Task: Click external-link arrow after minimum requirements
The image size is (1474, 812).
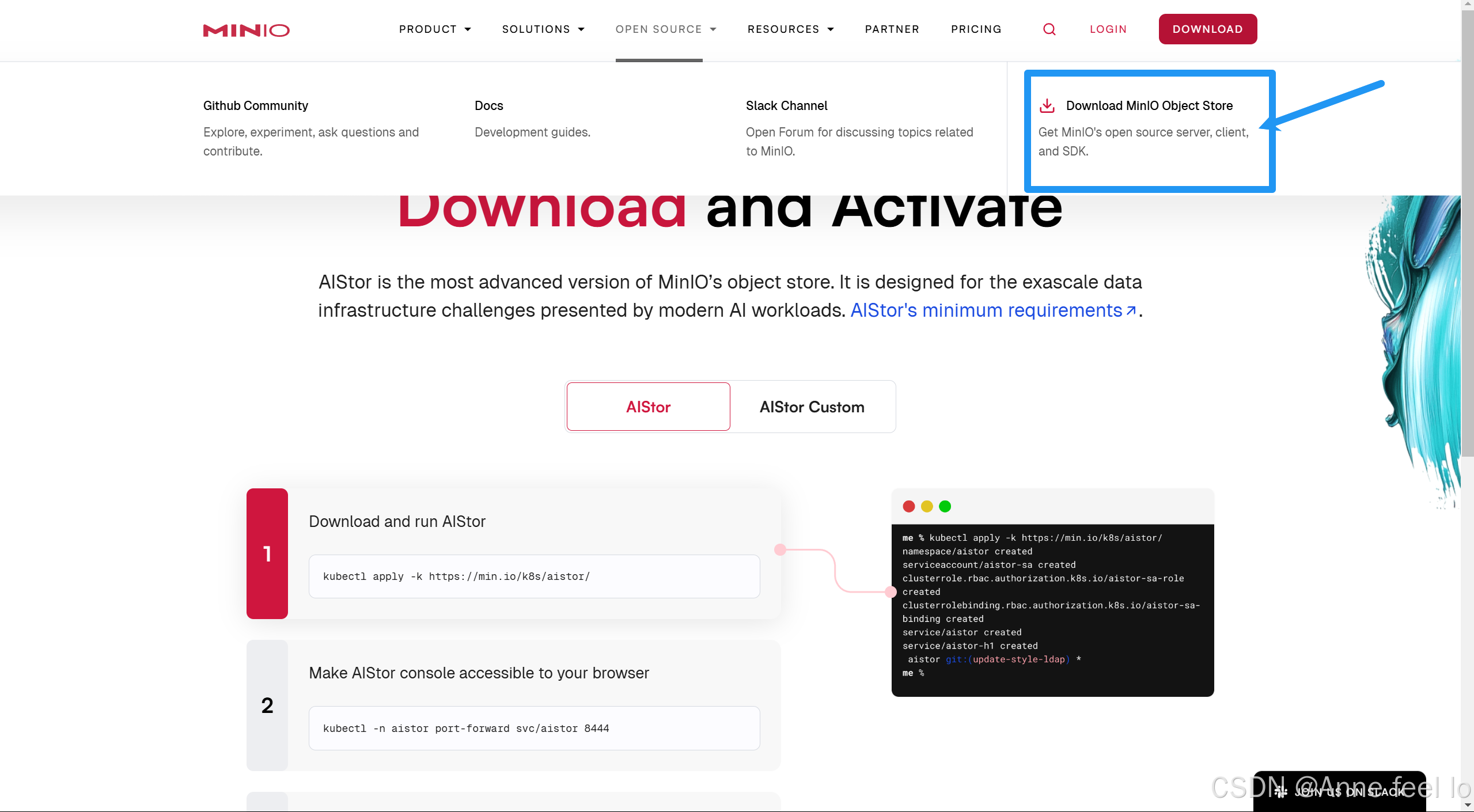Action: point(1131,311)
